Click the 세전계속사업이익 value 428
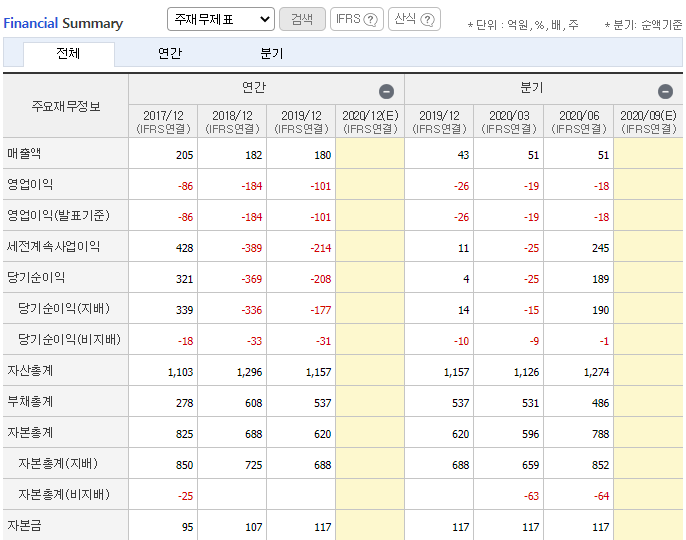This screenshot has height=540, width=686. click(x=185, y=248)
